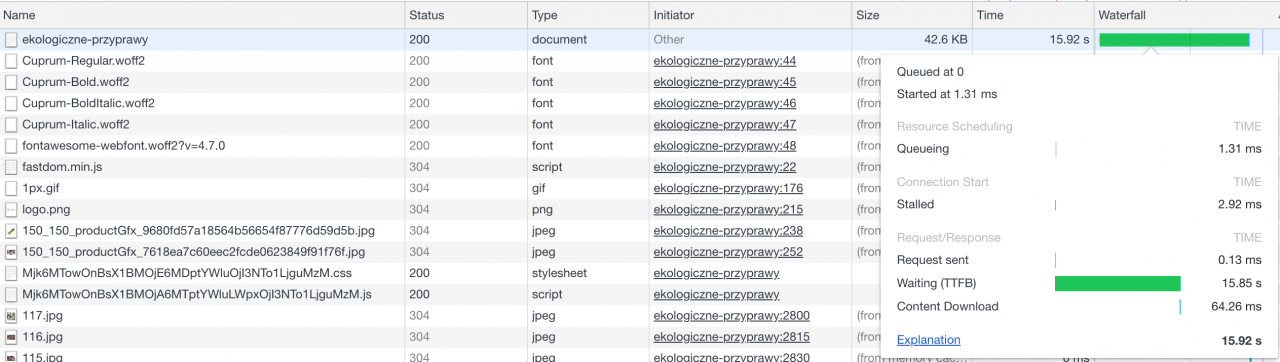Viewport: 1280px width, 362px height.
Task: Click the 64.26 ms Content Download value
Action: (x=1236, y=306)
